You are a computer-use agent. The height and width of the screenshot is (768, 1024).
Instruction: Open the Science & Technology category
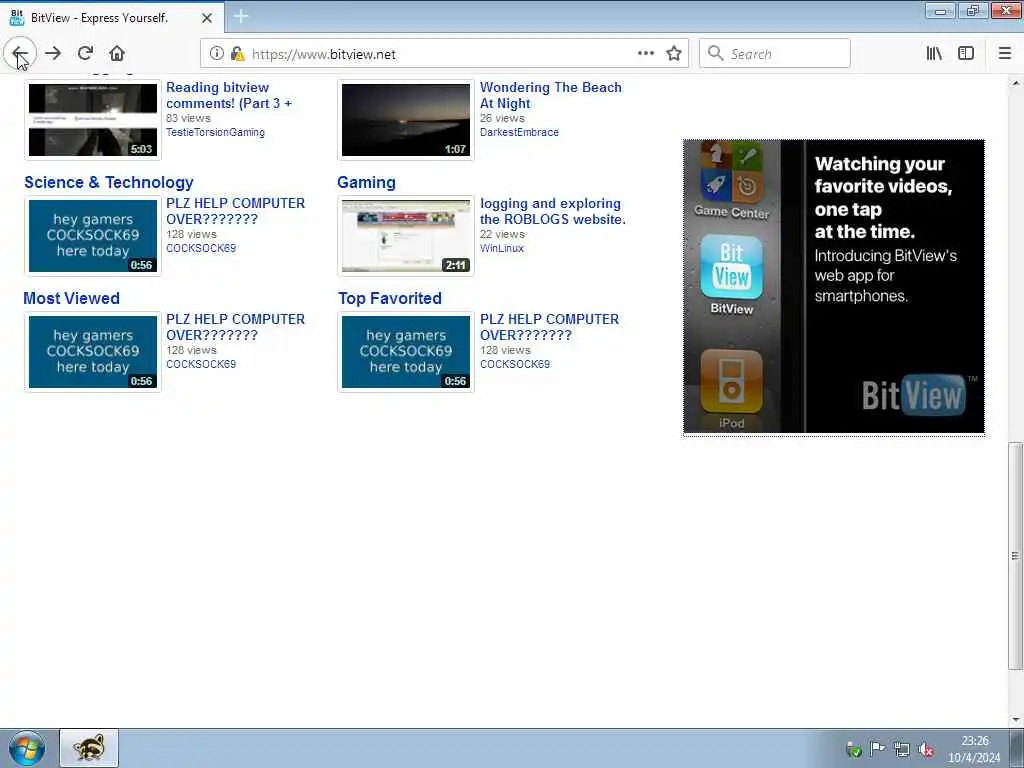click(x=109, y=182)
